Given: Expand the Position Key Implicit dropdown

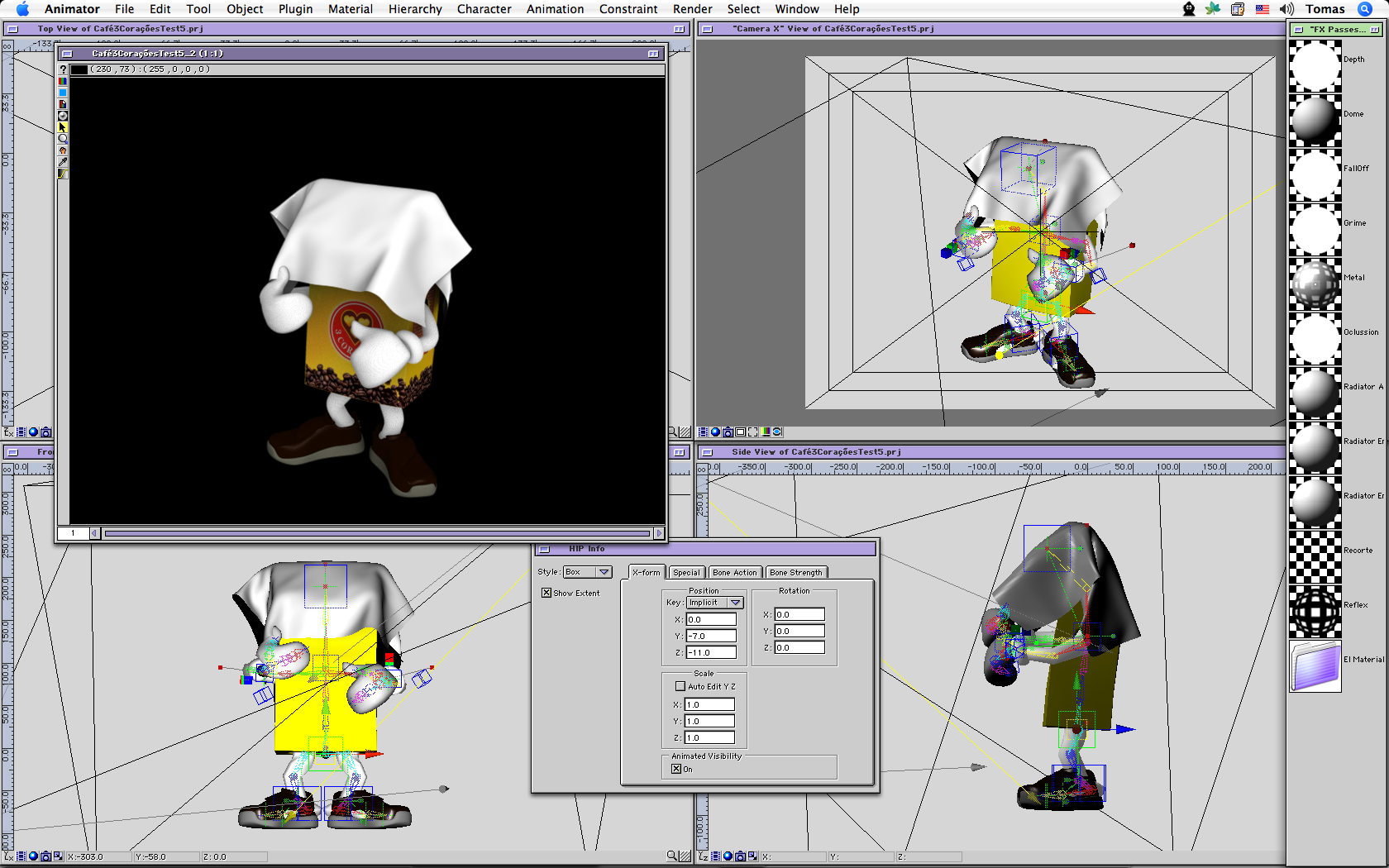Looking at the screenshot, I should click(714, 603).
